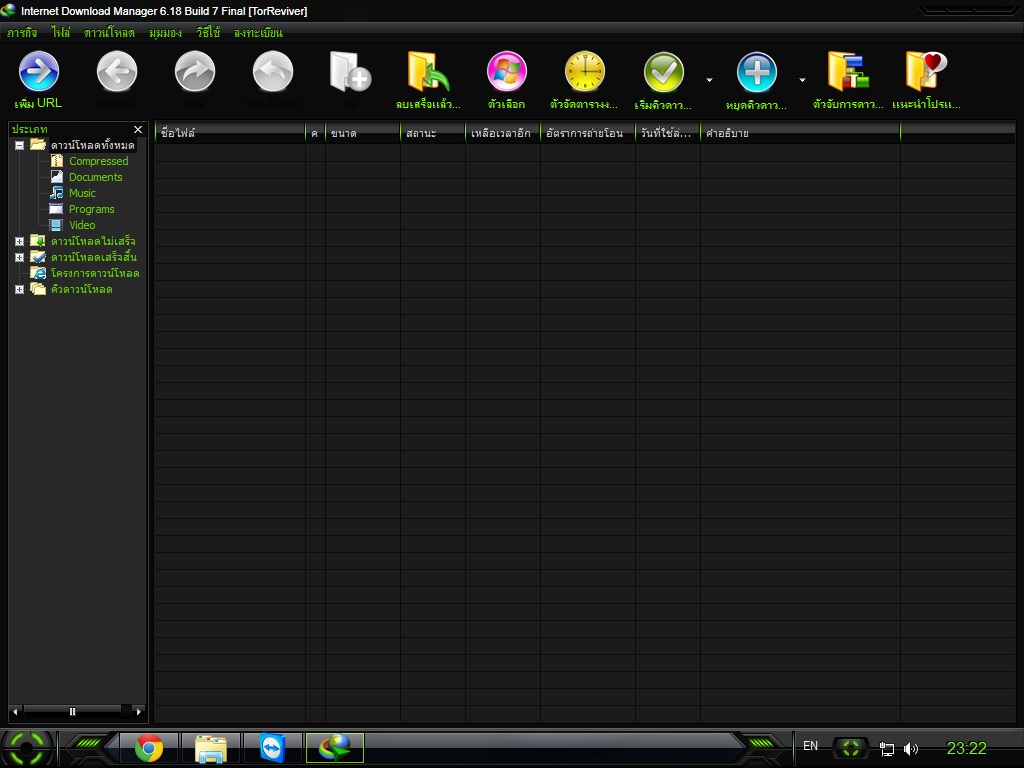Click the Tell a Friend heart-folder icon
Viewport: 1024px width, 768px height.
pyautogui.click(x=926, y=72)
